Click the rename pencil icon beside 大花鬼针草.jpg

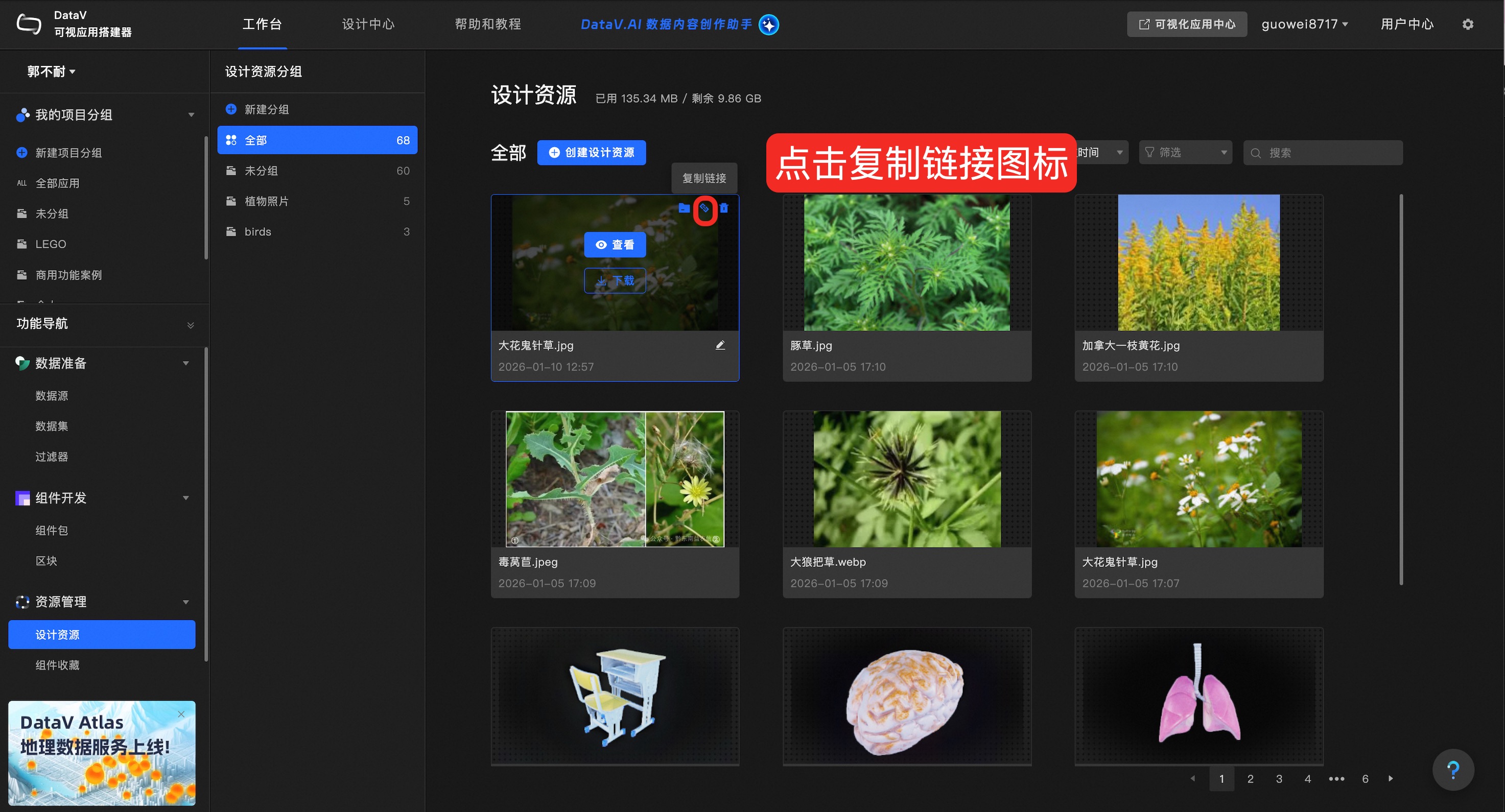click(720, 345)
